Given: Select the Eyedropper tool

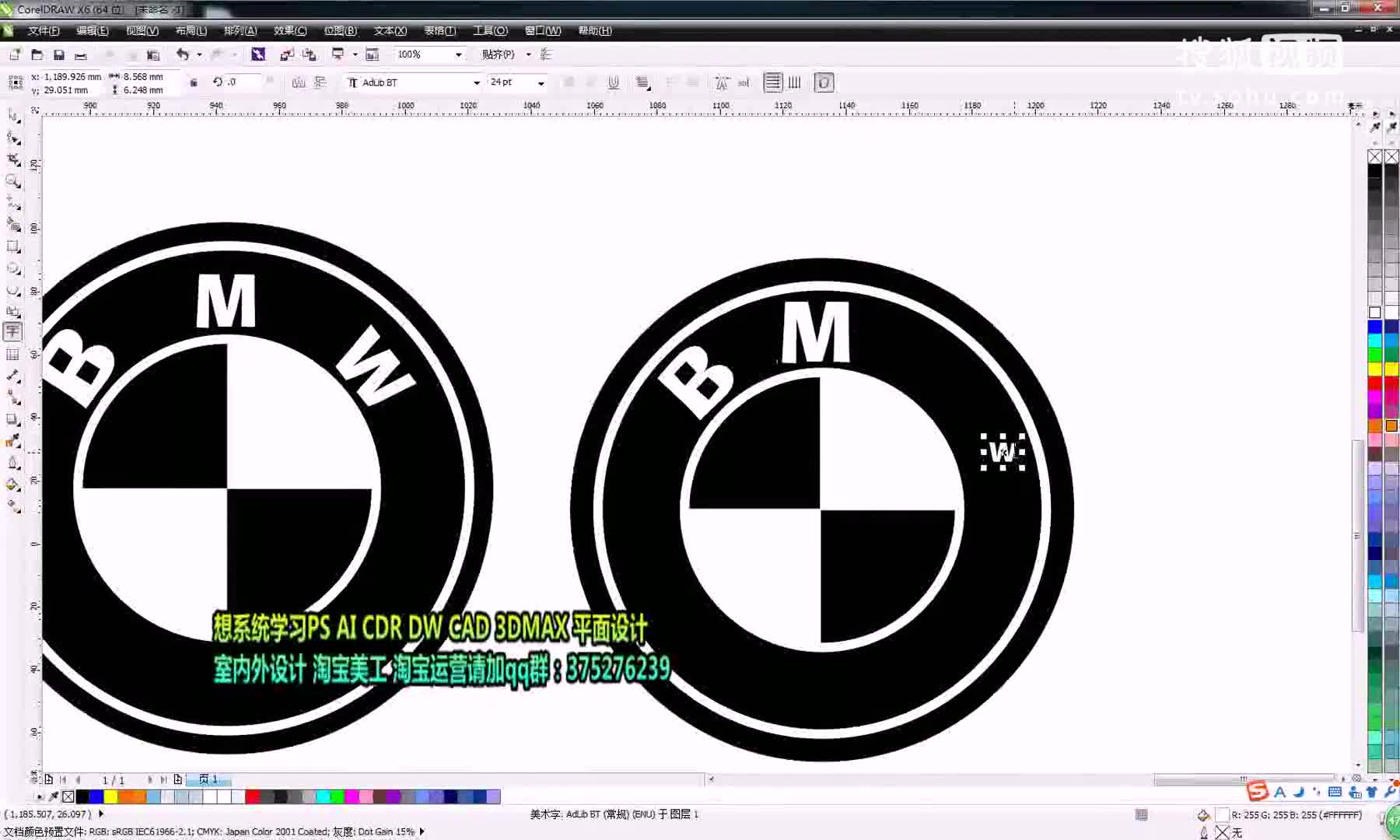Looking at the screenshot, I should coord(13,441).
